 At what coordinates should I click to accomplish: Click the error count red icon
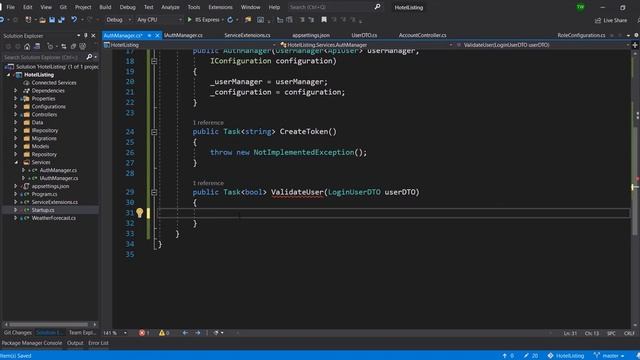[x=142, y=333]
